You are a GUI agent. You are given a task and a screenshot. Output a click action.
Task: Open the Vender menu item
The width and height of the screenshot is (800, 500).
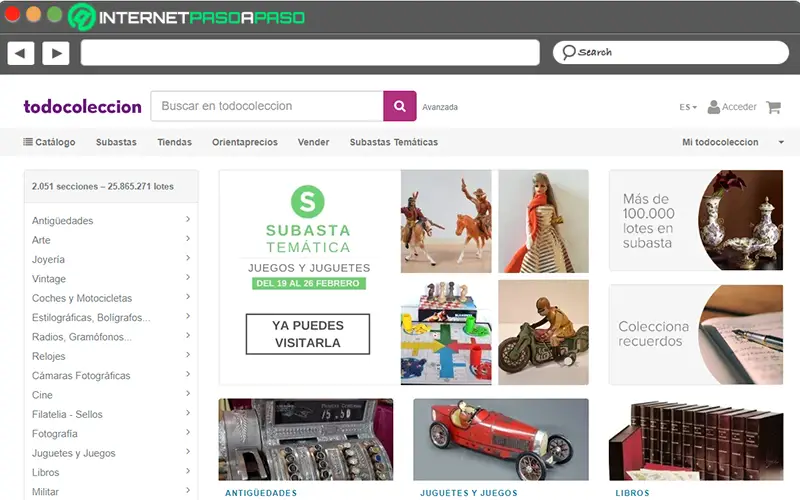313,142
